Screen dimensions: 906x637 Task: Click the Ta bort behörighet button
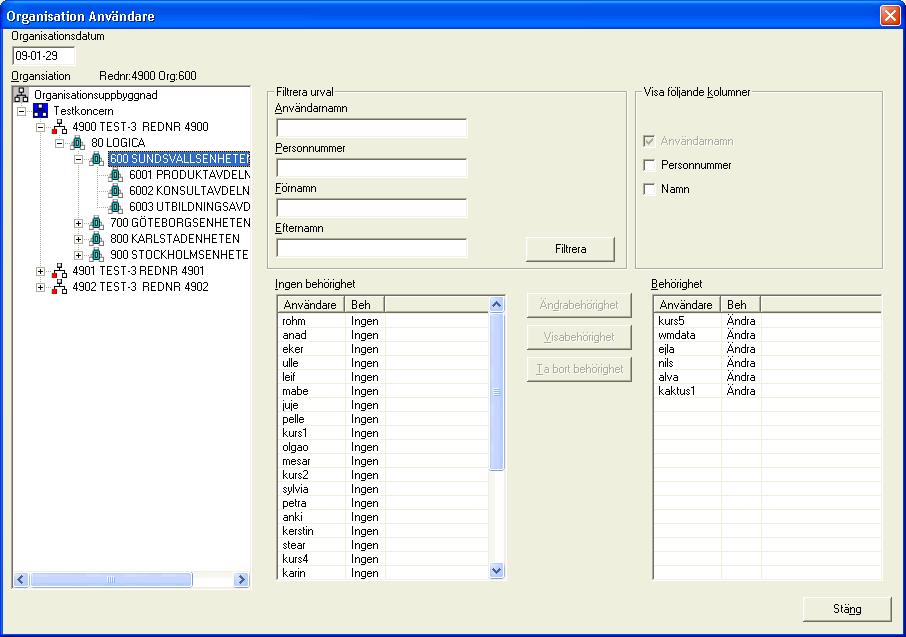tap(579, 369)
